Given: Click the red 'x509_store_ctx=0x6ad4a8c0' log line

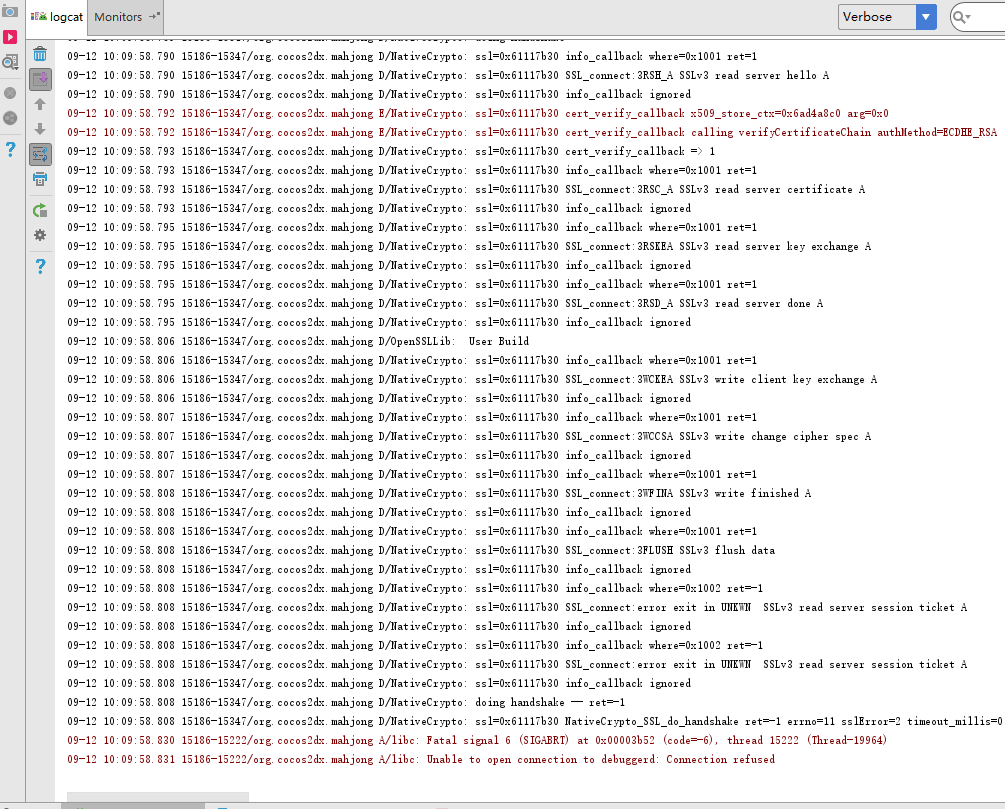Looking at the screenshot, I should click(478, 113).
